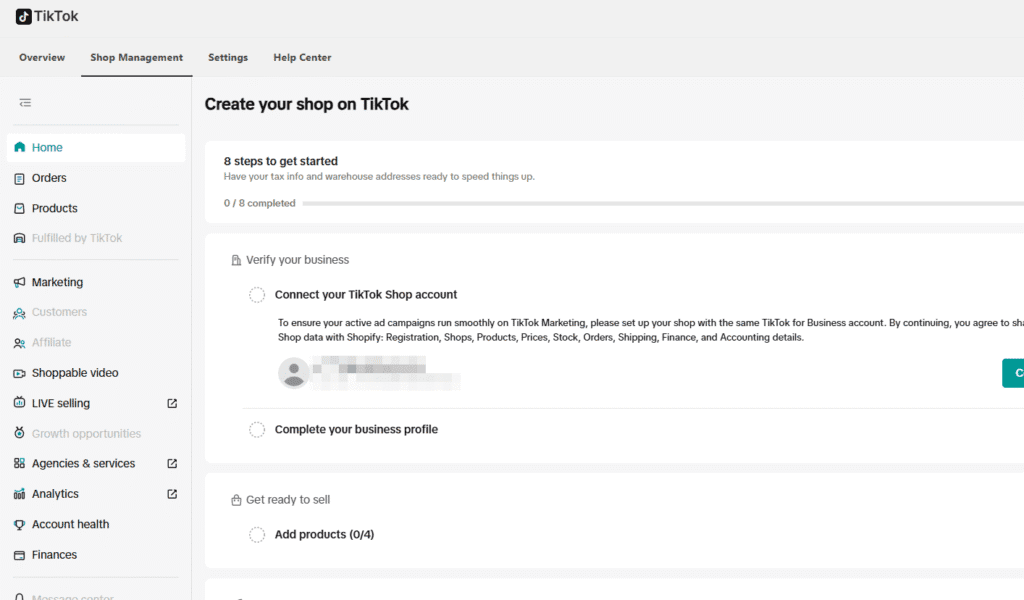Open the Overview tab

(x=42, y=57)
